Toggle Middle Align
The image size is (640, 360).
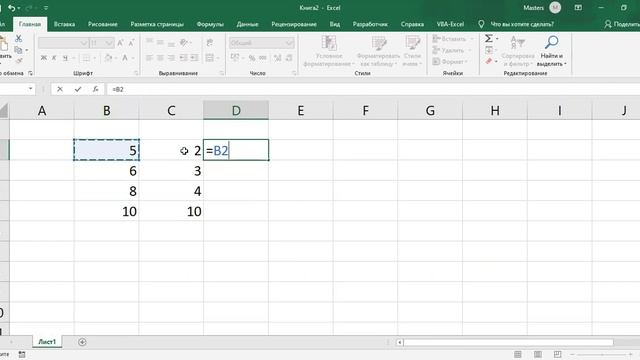point(160,42)
